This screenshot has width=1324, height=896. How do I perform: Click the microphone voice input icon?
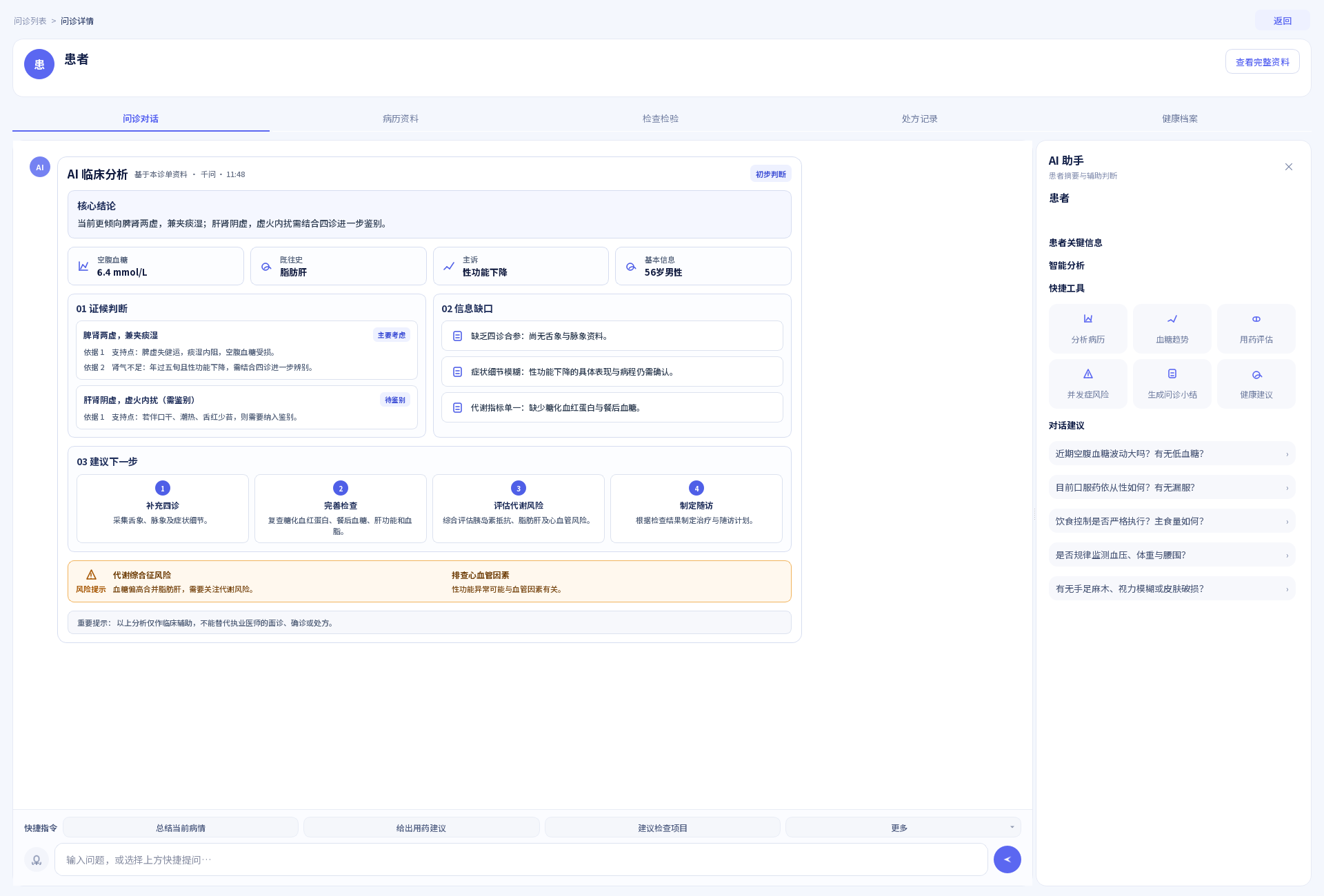(x=37, y=859)
